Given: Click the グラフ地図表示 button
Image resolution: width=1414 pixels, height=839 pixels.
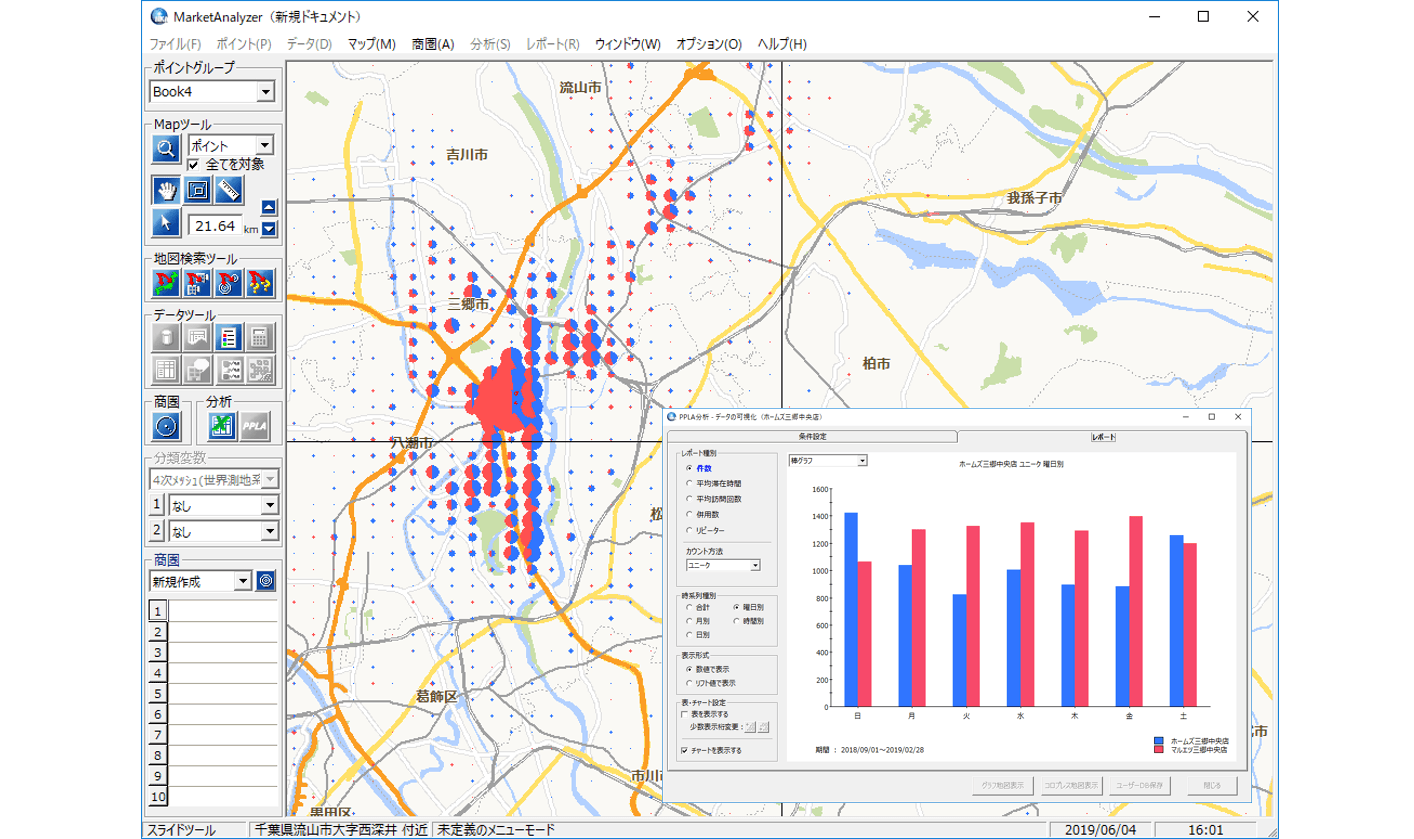Looking at the screenshot, I should coord(1004,786).
